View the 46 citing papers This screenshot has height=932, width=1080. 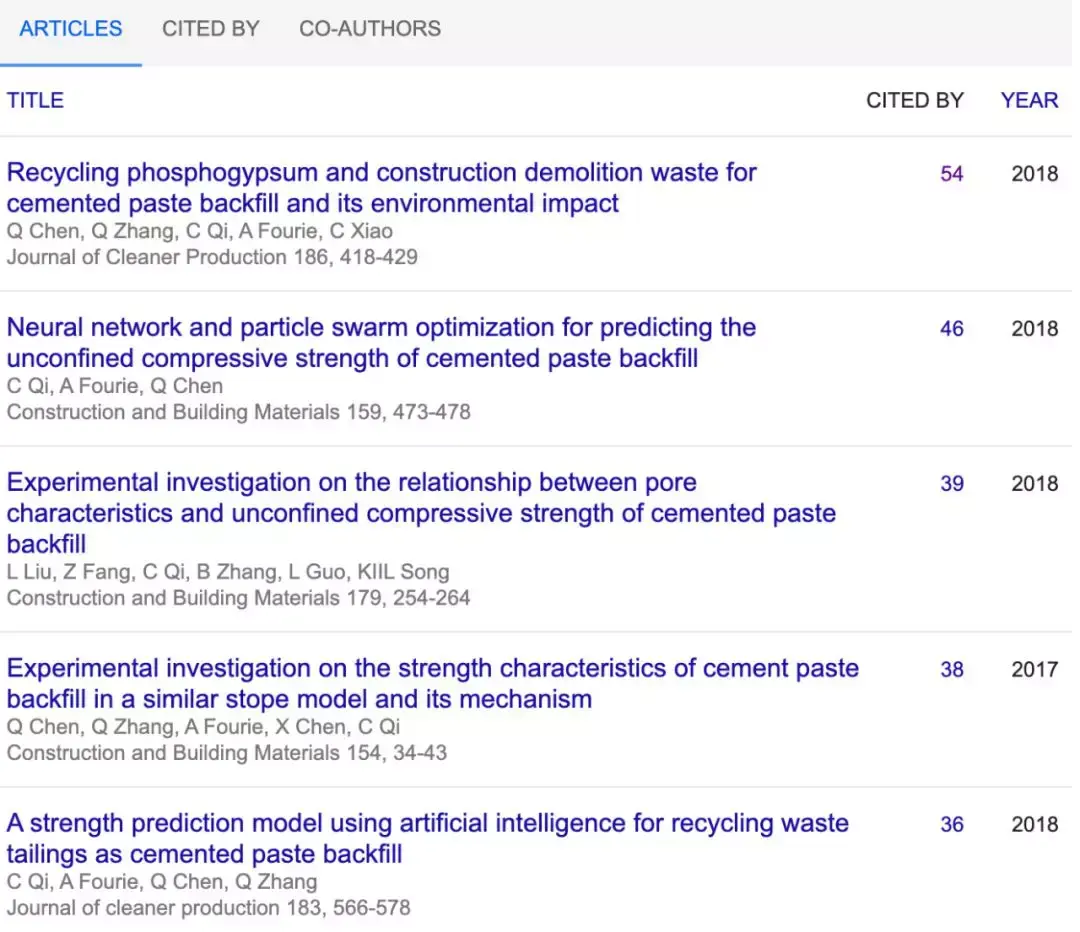click(x=951, y=329)
